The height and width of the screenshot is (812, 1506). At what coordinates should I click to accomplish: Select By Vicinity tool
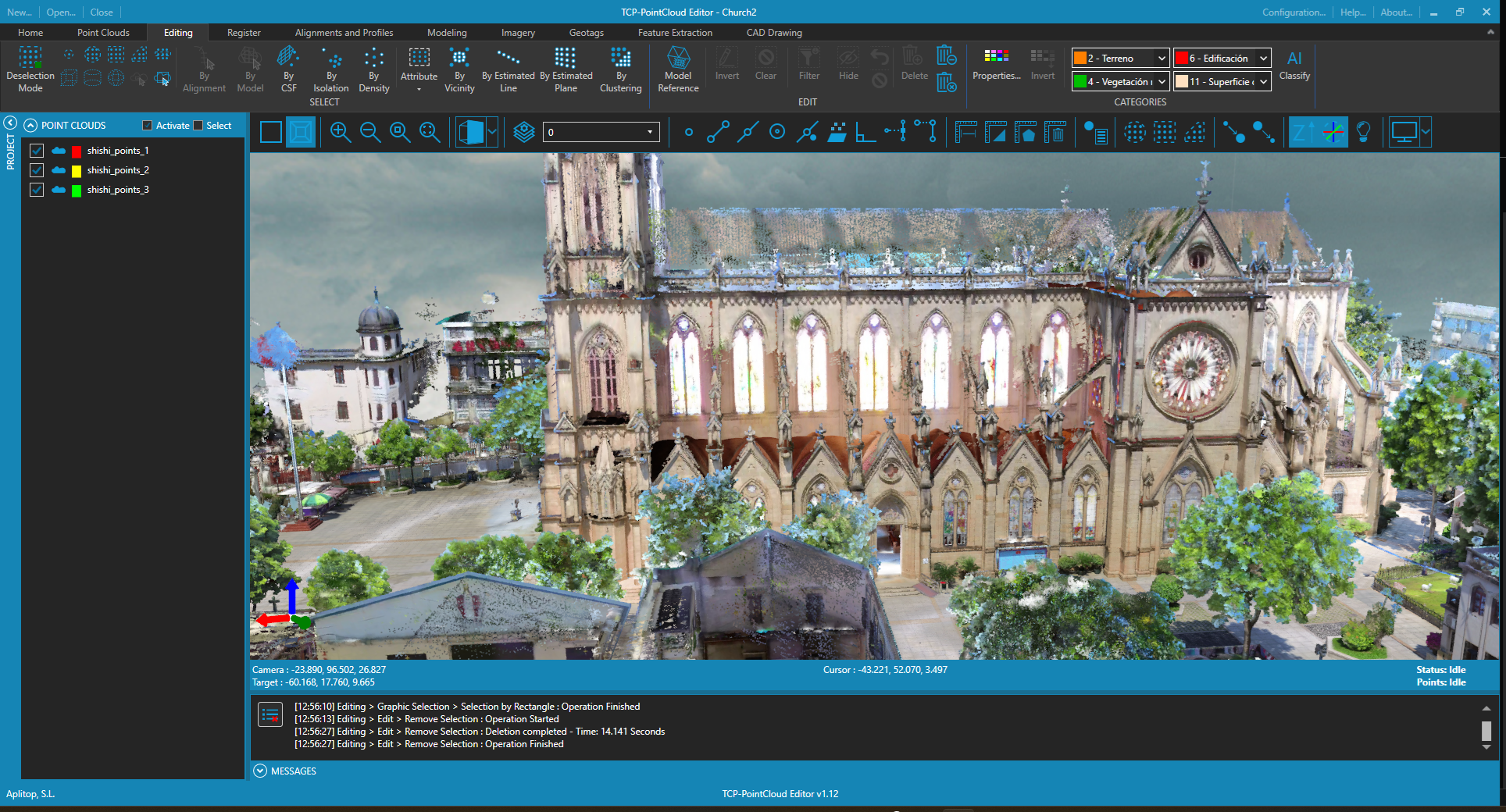click(459, 69)
